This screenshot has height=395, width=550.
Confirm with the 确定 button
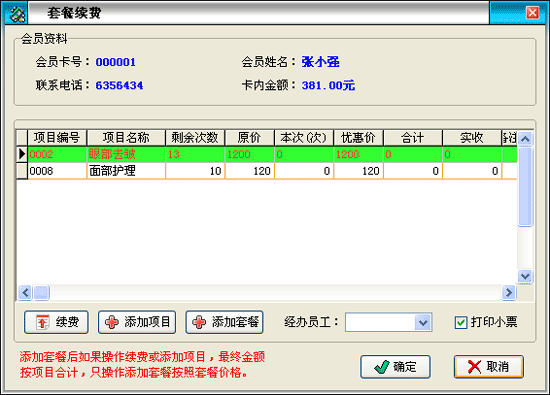coord(395,367)
